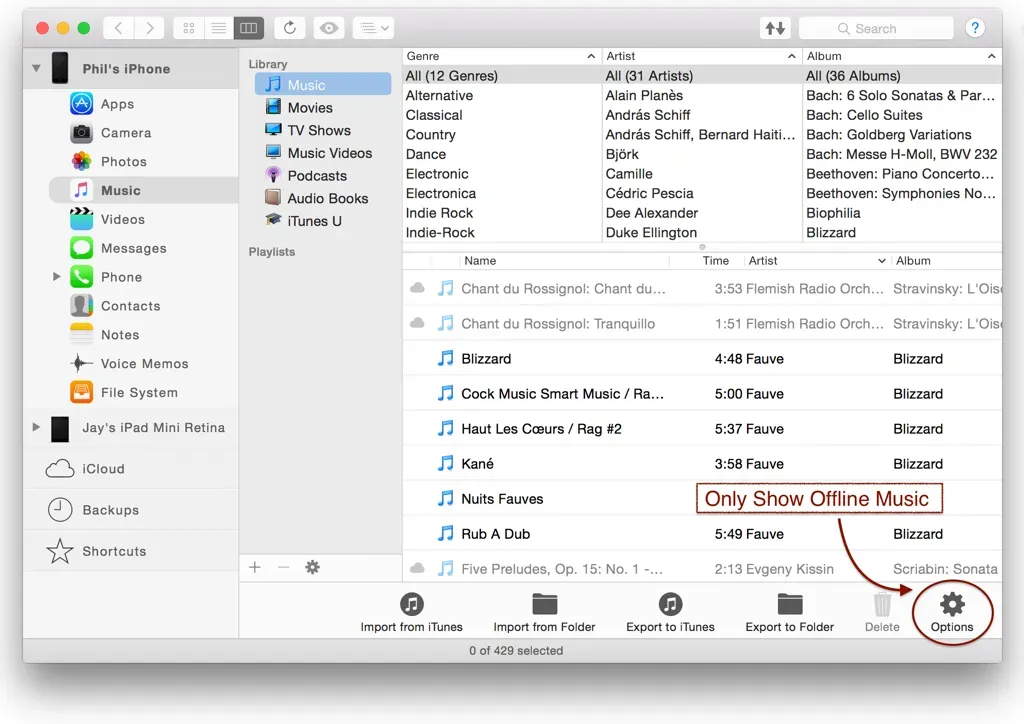This screenshot has height=724, width=1024.
Task: Toggle the eye preview mode
Action: (329, 27)
